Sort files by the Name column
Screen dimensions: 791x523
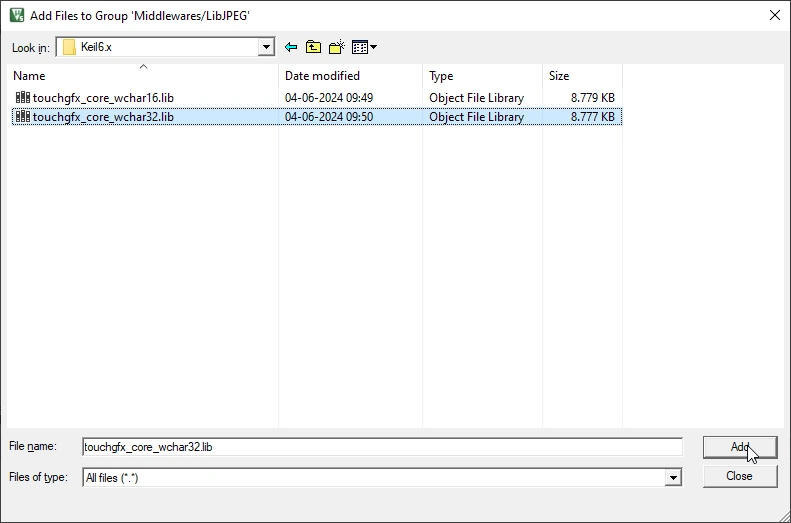coord(142,76)
